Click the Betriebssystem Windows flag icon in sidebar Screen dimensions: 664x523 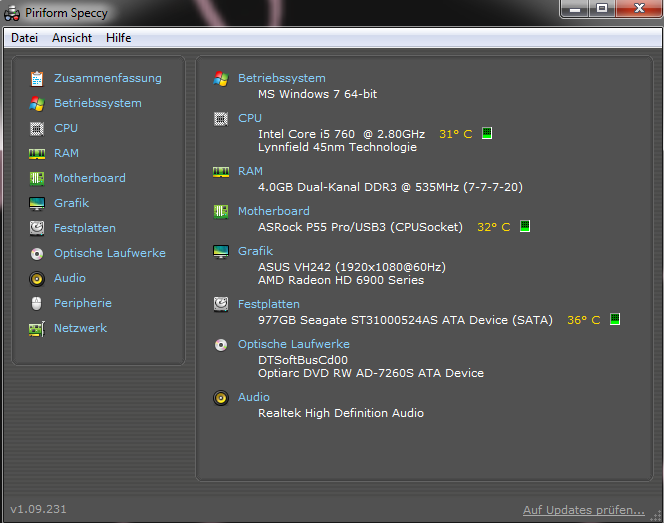pyautogui.click(x=37, y=103)
